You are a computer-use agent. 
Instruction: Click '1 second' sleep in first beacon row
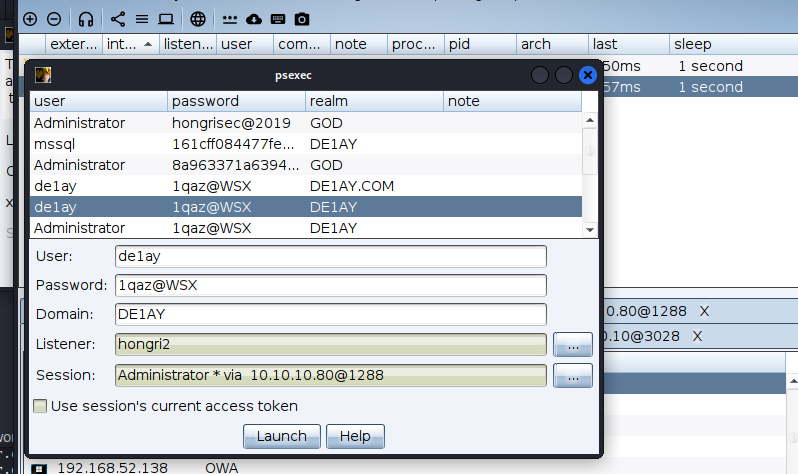coord(710,66)
